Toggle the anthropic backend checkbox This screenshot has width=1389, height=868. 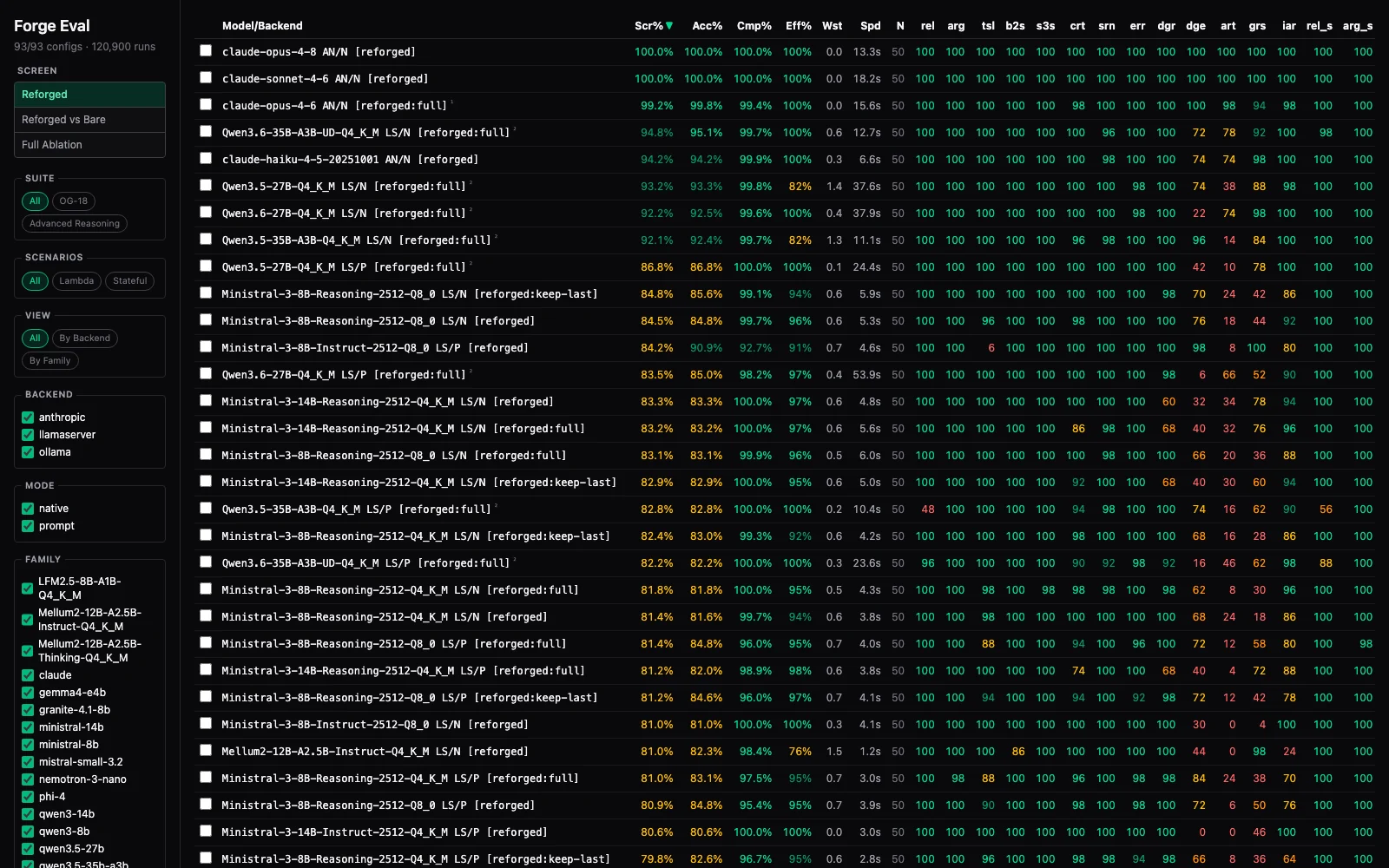[28, 418]
